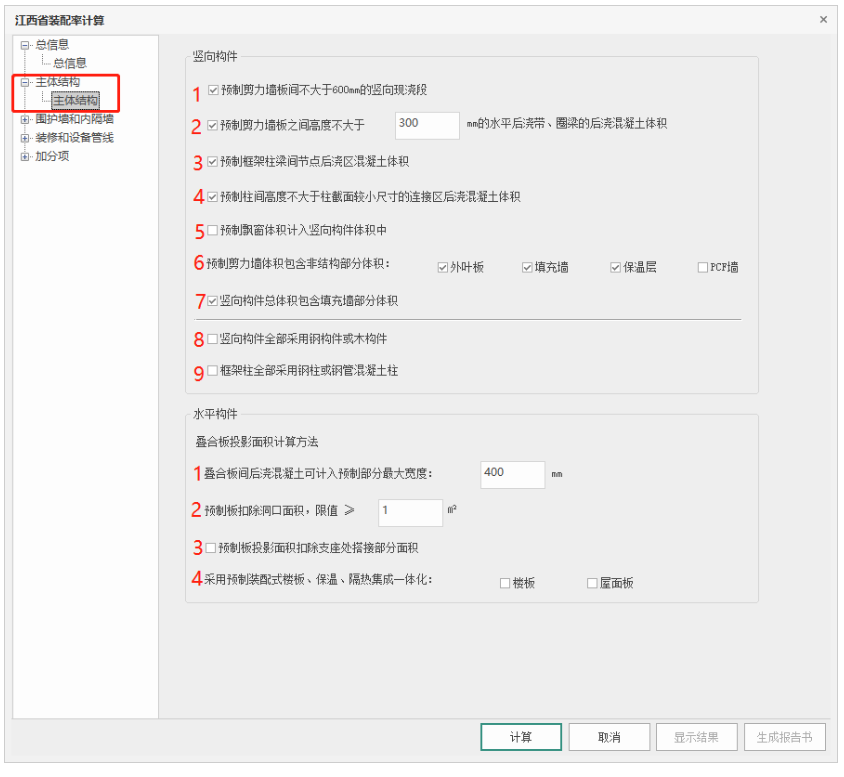The image size is (844, 777).
Task: Uncheck 竖向构件总体积包含填充墙部分体积
Action: coord(213,301)
